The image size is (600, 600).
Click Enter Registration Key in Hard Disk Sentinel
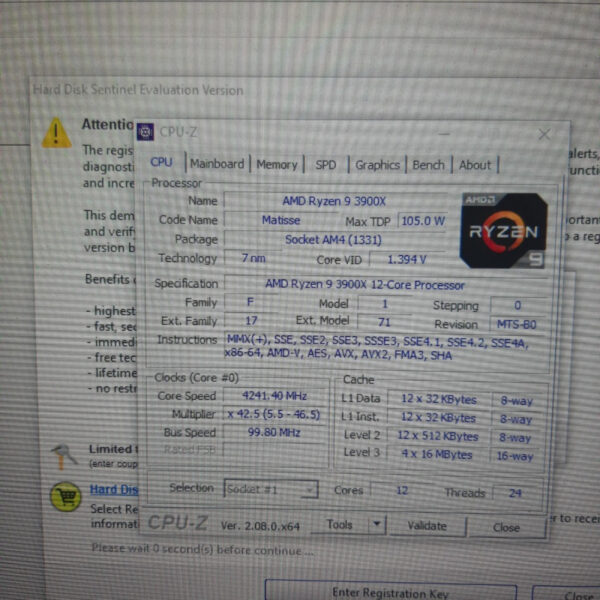[390, 592]
